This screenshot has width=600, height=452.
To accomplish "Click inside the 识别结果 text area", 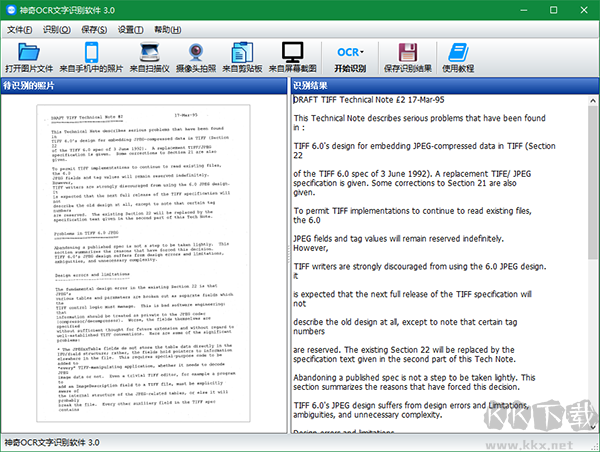I will 439,264.
